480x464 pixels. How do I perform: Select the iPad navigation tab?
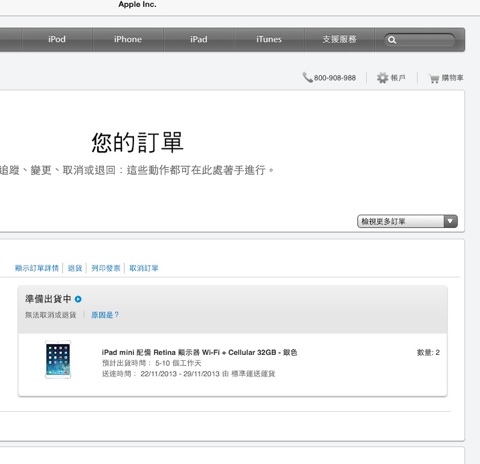[x=199, y=39]
